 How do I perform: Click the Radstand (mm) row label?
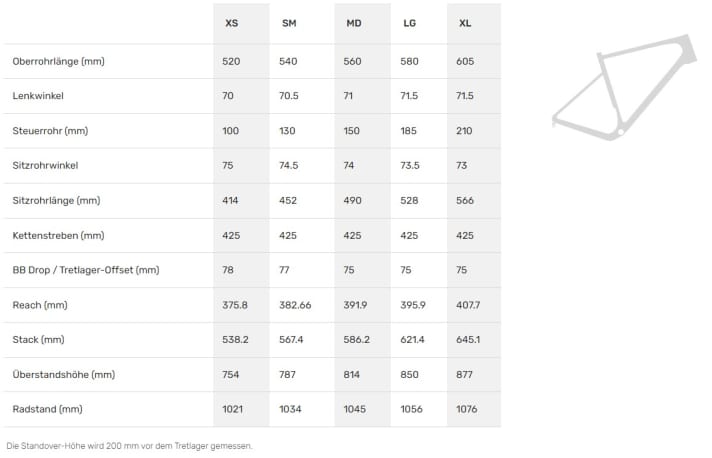[x=48, y=409]
